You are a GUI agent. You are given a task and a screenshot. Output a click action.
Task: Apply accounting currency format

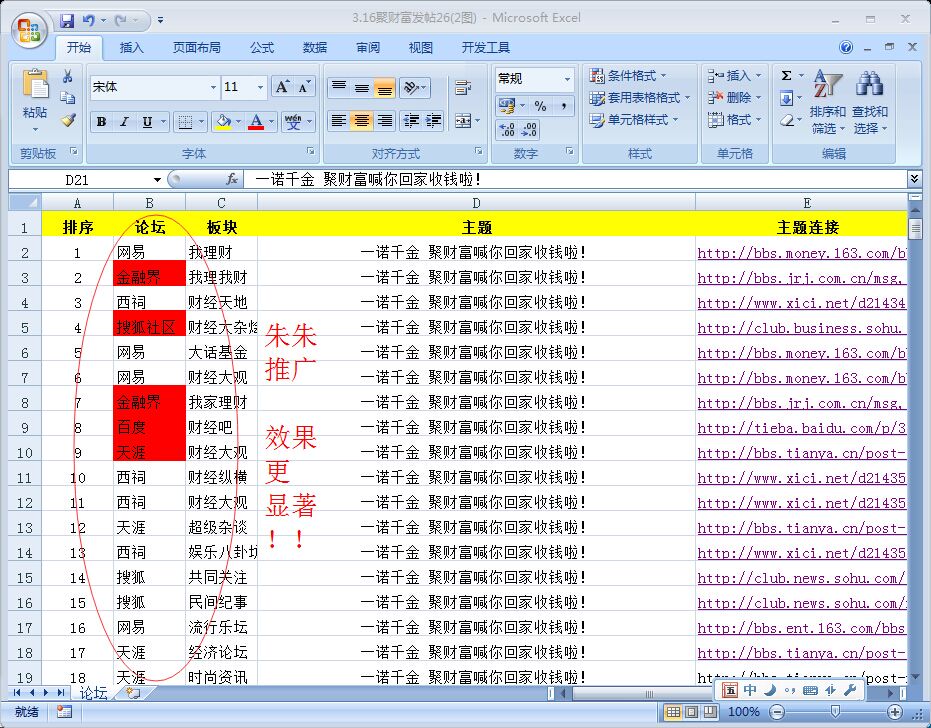(x=507, y=106)
